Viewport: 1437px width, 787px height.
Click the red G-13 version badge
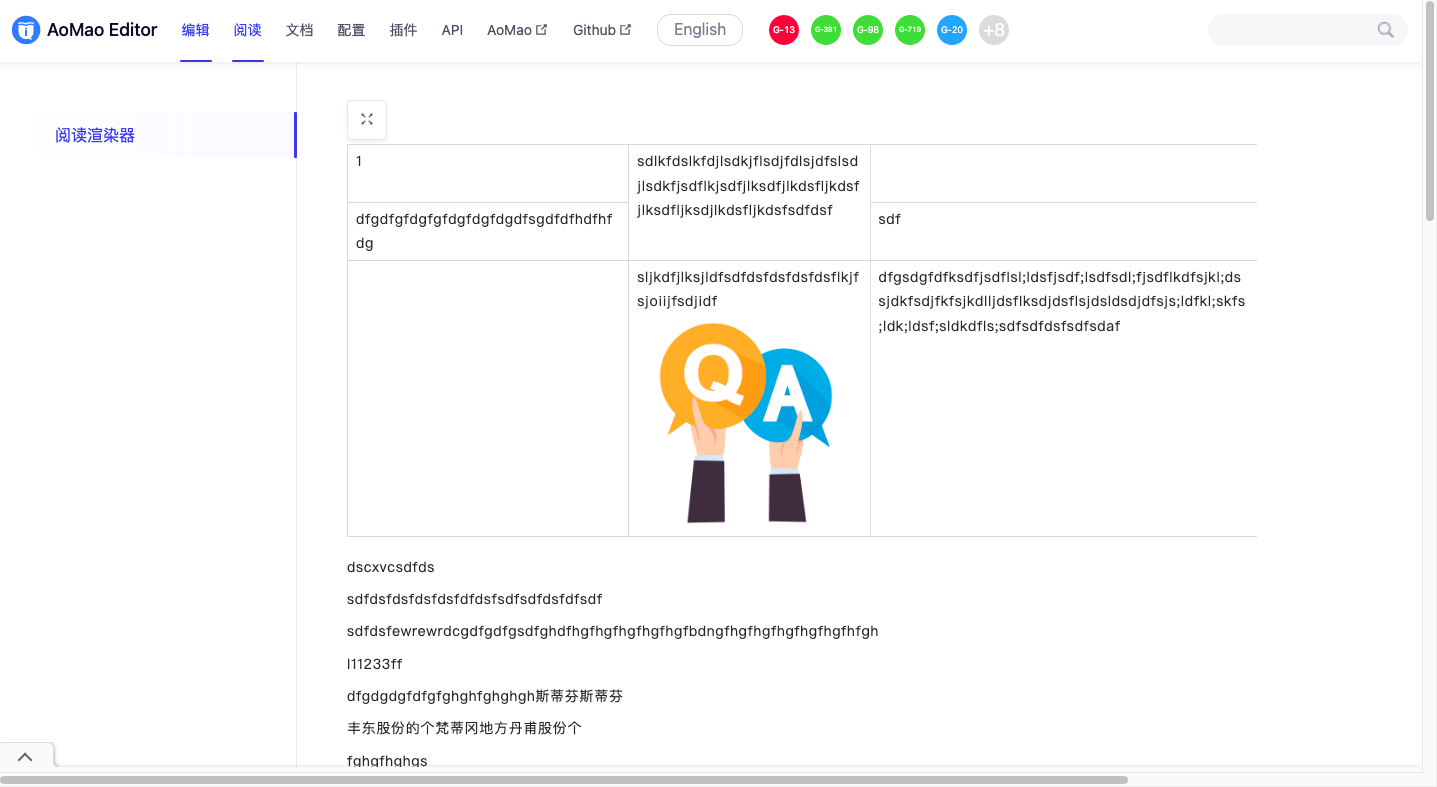784,29
